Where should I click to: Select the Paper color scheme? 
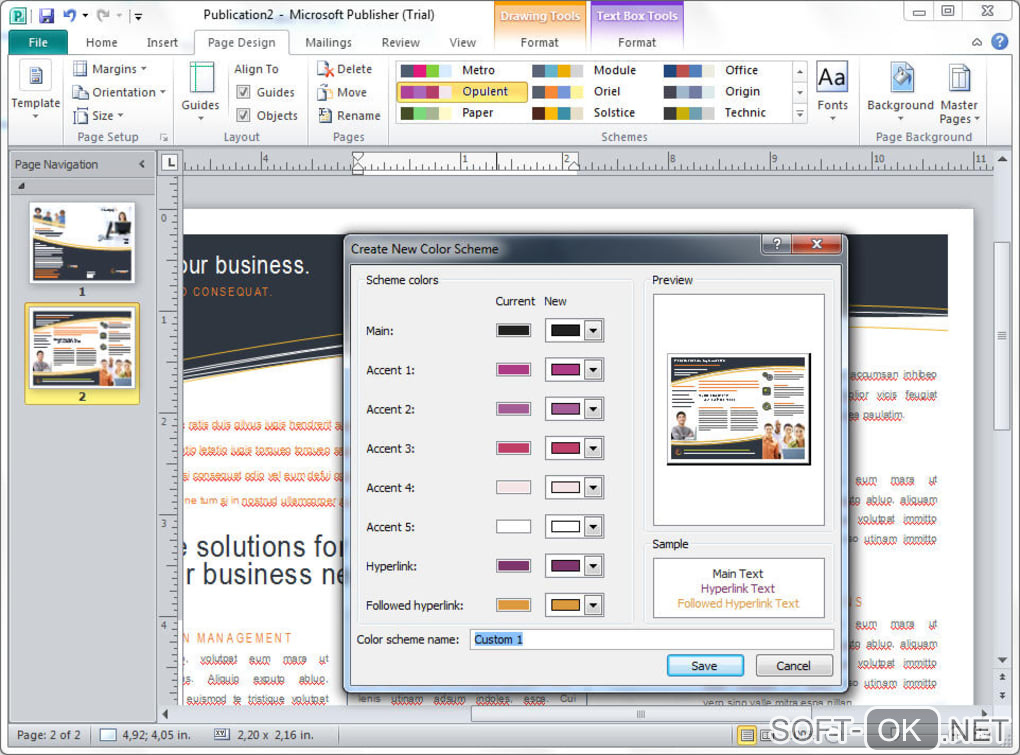[x=462, y=113]
